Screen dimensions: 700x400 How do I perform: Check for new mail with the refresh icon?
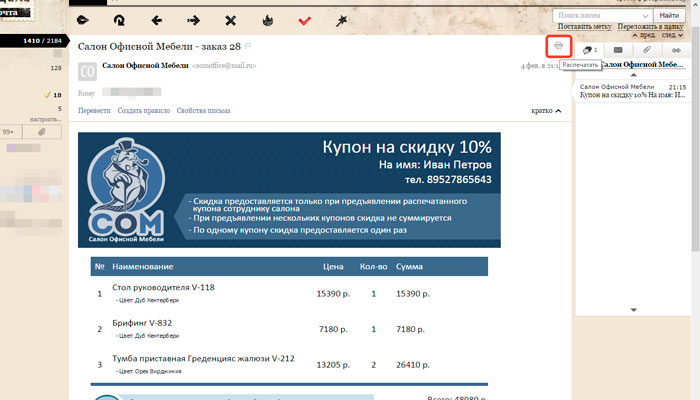point(119,20)
